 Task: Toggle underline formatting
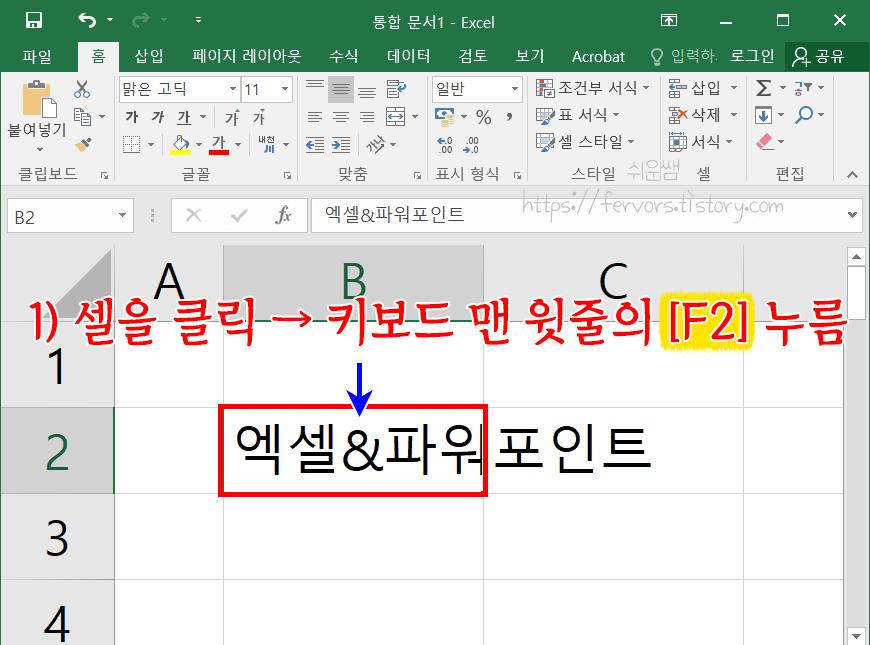pos(184,117)
